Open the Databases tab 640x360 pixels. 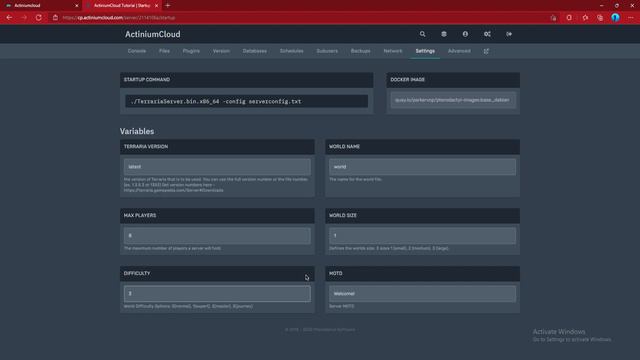point(255,51)
